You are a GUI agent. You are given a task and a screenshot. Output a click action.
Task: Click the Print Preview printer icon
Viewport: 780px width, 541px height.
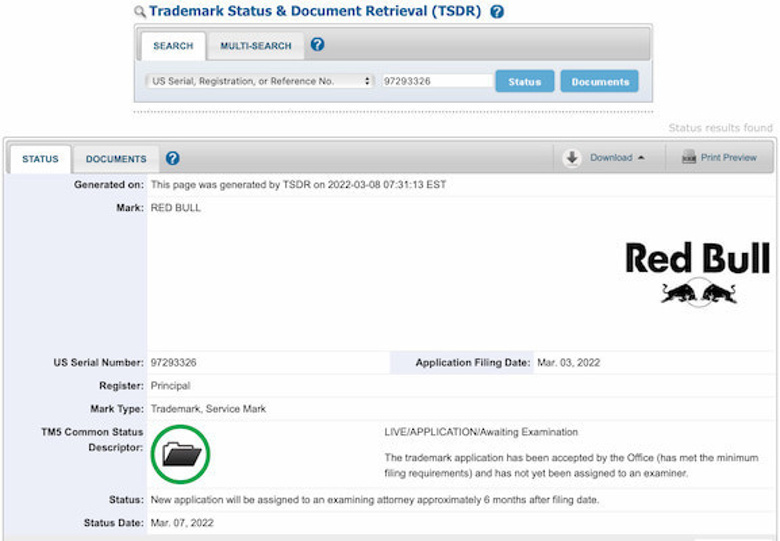[689, 158]
